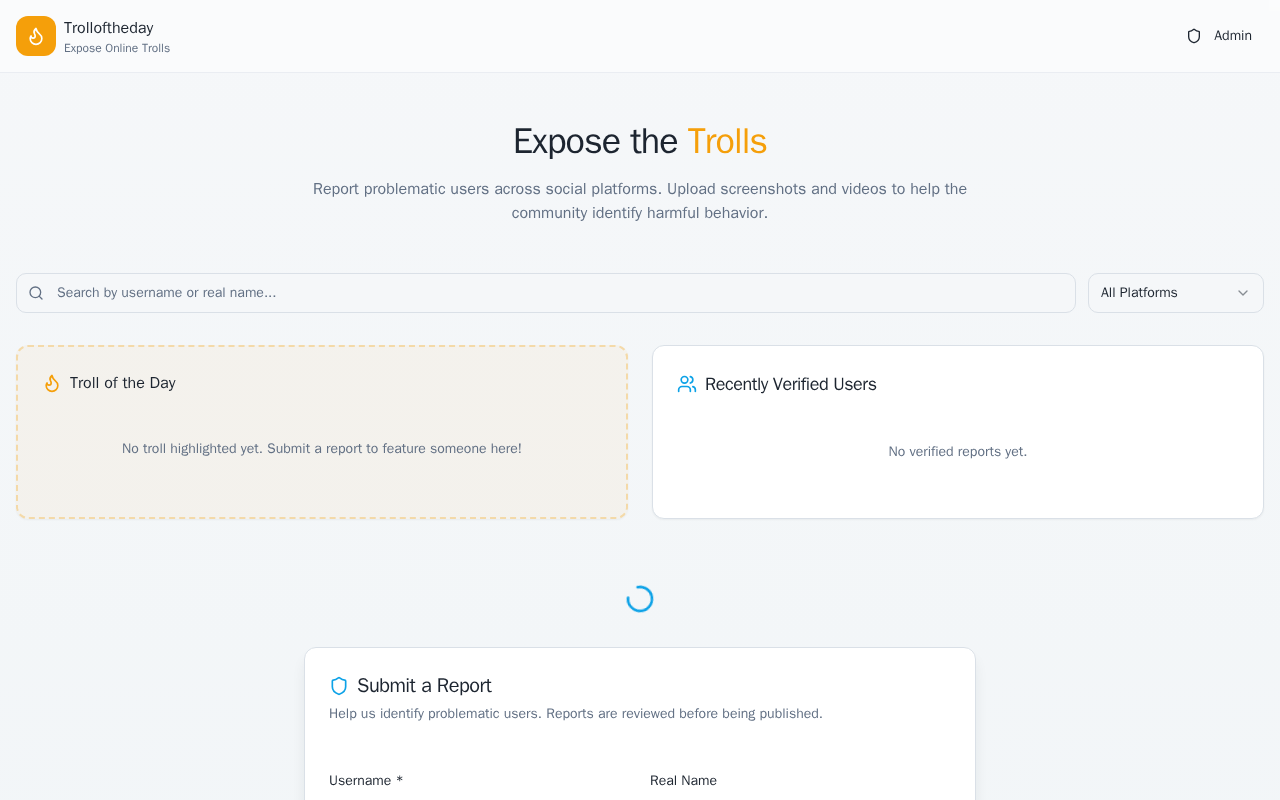Click the Report problematic users description paragraph
The width and height of the screenshot is (1280, 800).
[x=640, y=201]
